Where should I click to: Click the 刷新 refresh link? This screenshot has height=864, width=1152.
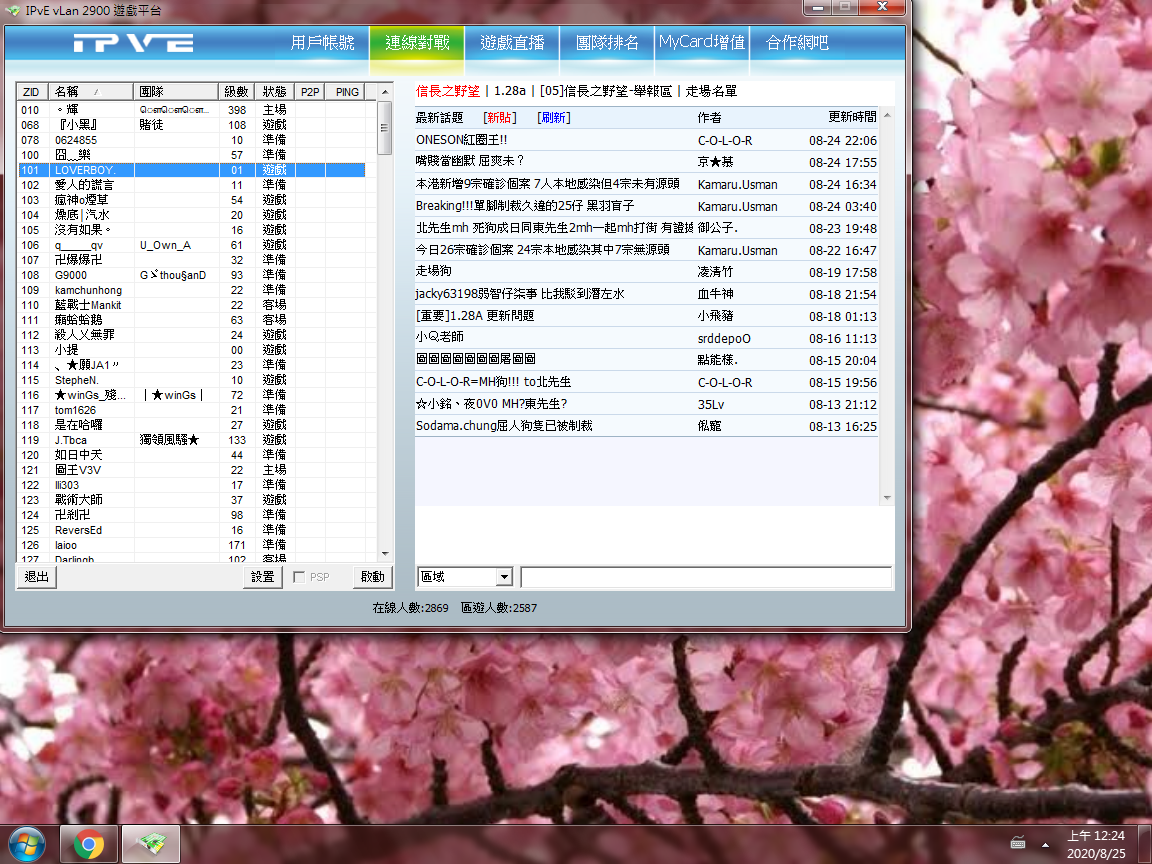pos(554,118)
